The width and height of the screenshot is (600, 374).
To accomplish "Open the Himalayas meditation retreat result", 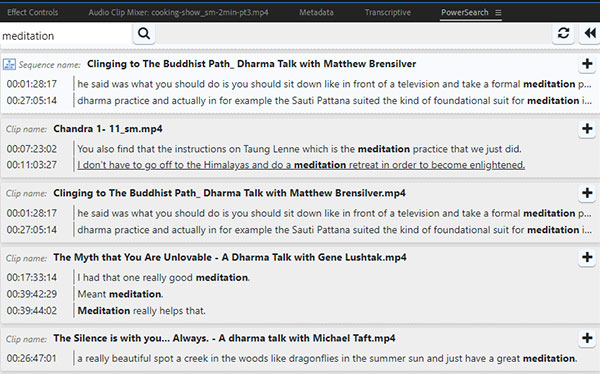I will click(301, 165).
